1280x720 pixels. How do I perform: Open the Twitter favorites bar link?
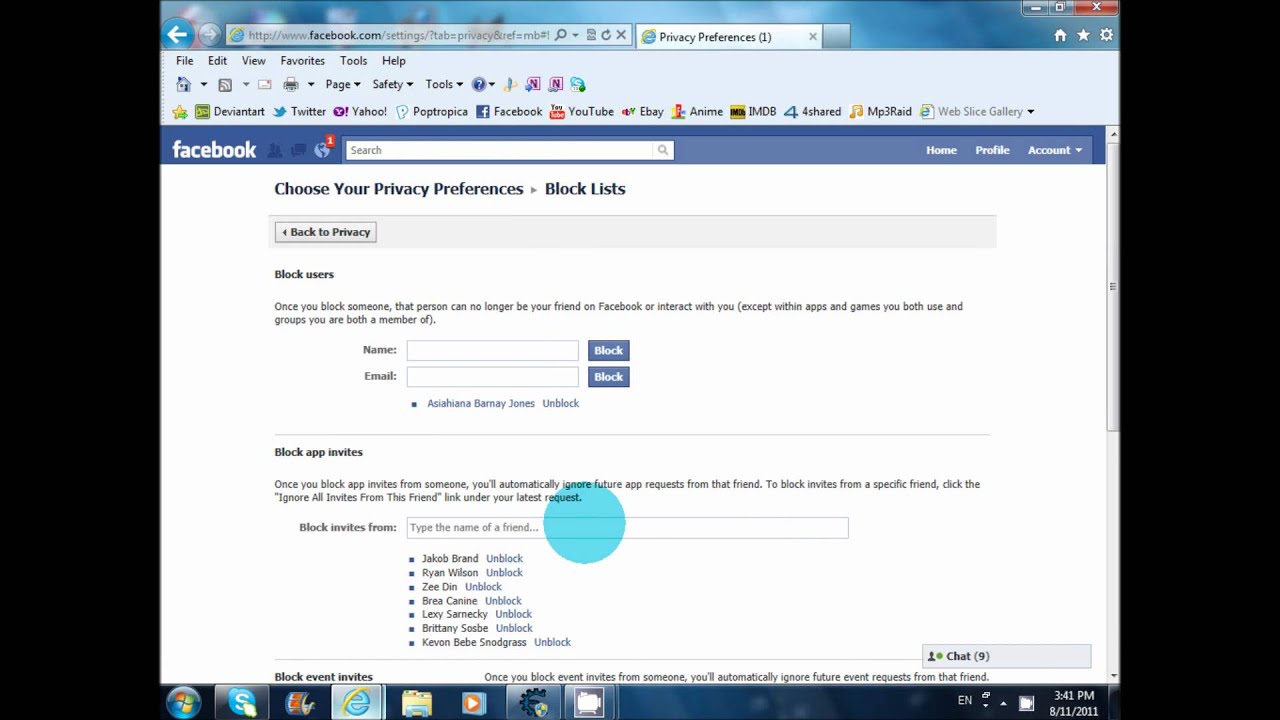click(299, 111)
